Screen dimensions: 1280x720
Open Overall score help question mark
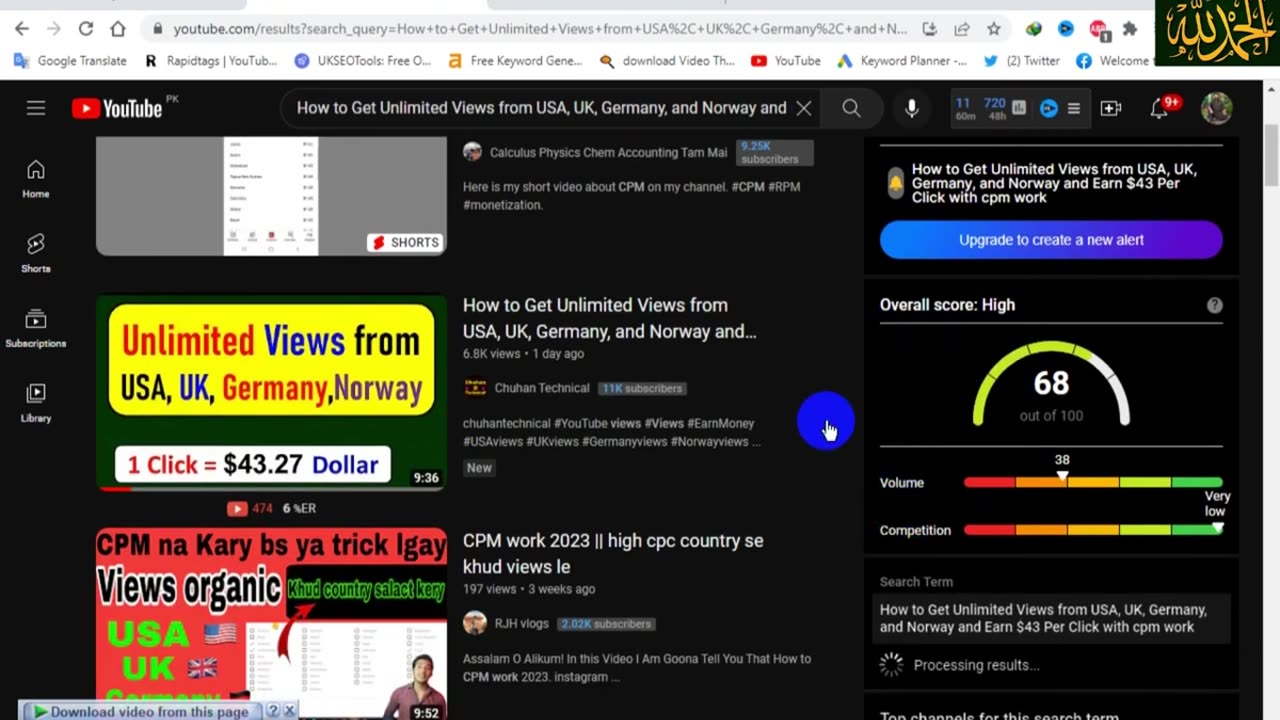coord(1214,305)
